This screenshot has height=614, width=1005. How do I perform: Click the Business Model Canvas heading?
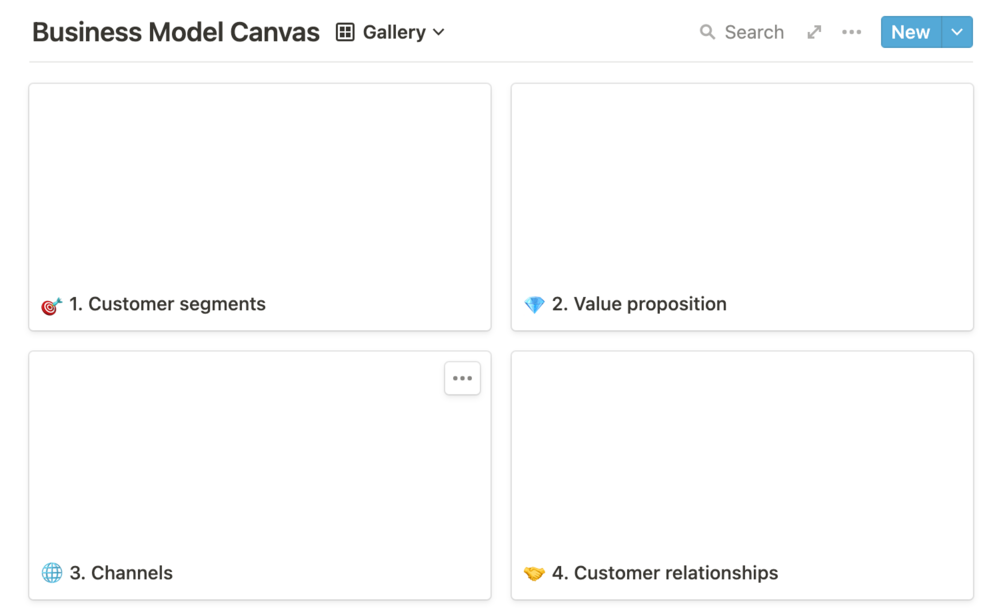coord(176,32)
